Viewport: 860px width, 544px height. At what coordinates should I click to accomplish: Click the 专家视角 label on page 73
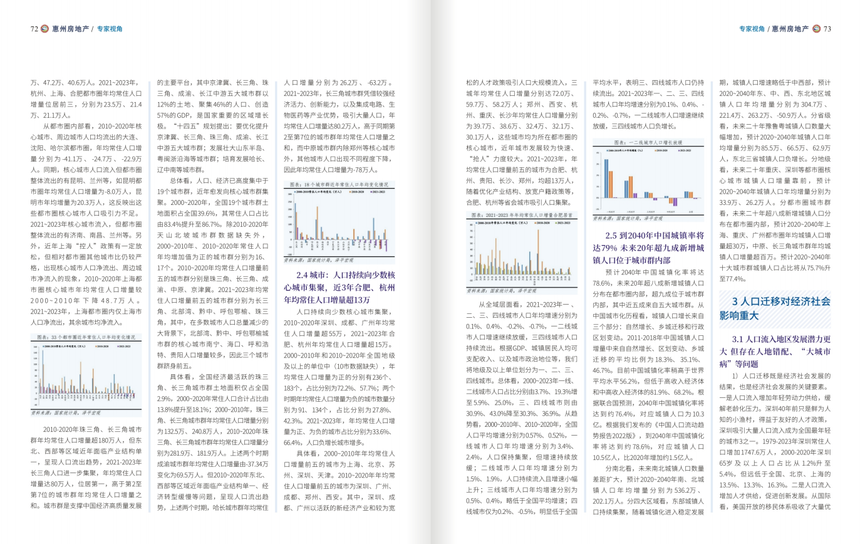pyautogui.click(x=751, y=29)
